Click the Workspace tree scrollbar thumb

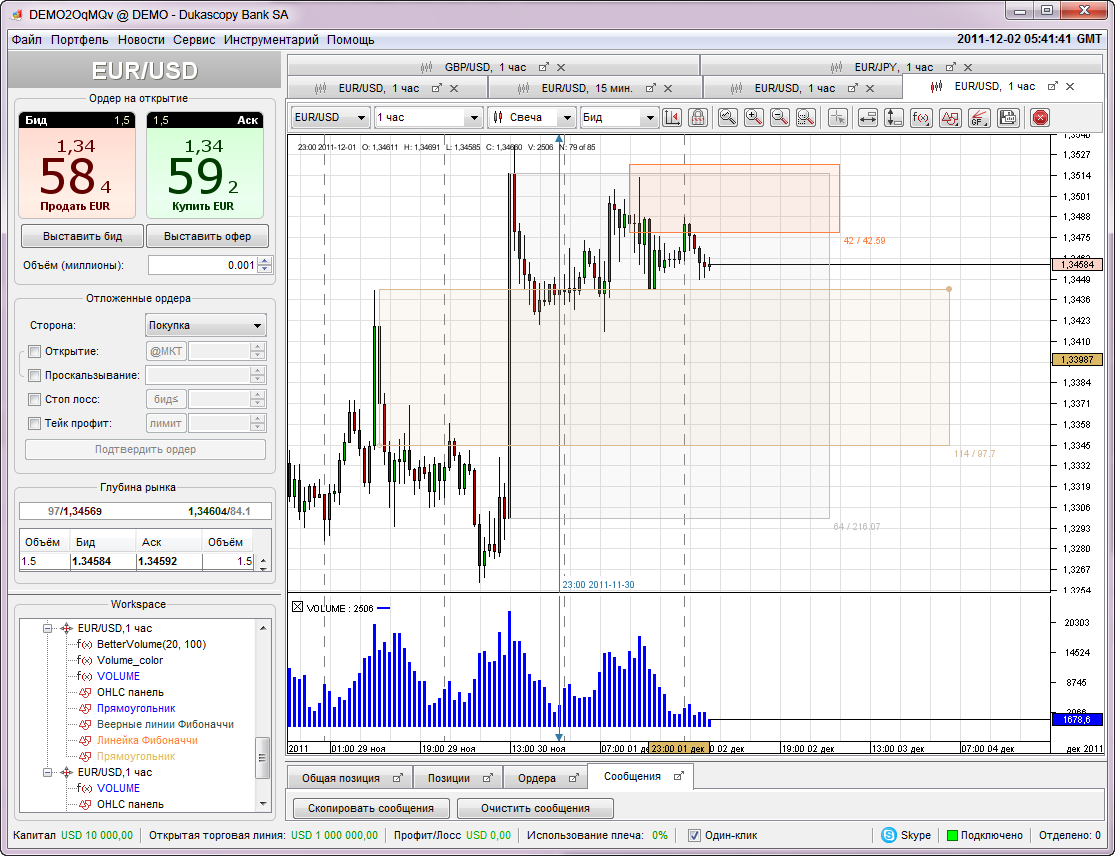coord(263,757)
